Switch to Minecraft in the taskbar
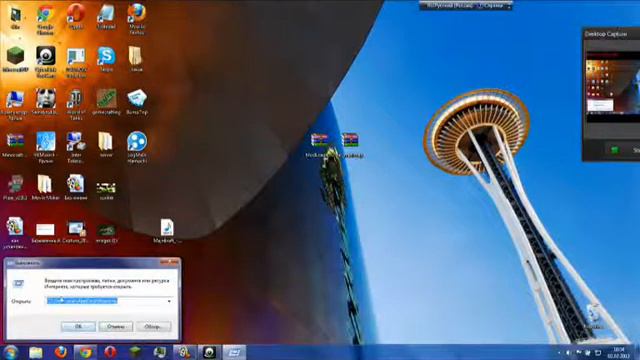The width and height of the screenshot is (640, 360). click(x=135, y=352)
